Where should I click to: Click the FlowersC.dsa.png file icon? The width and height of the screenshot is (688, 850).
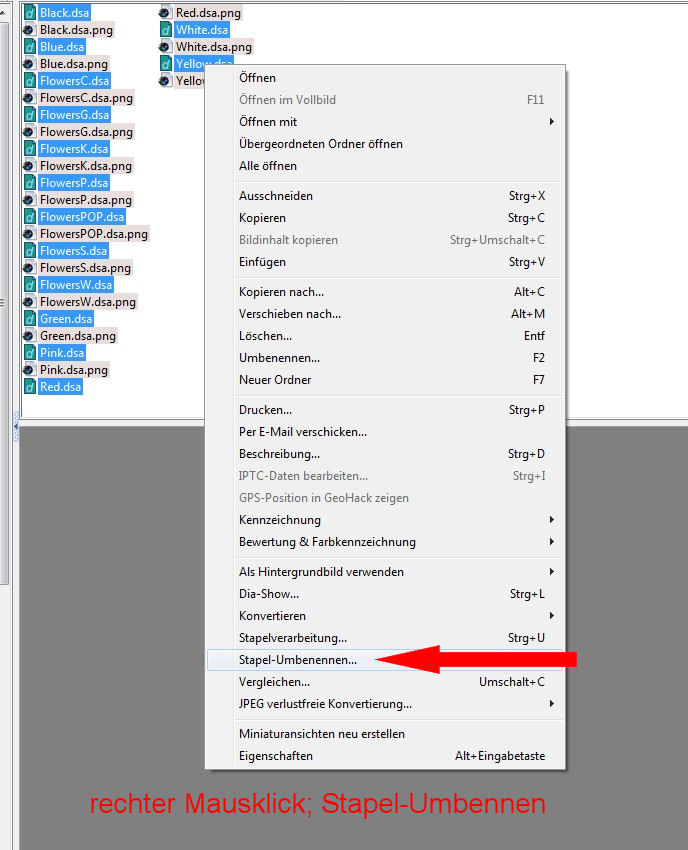coord(29,98)
